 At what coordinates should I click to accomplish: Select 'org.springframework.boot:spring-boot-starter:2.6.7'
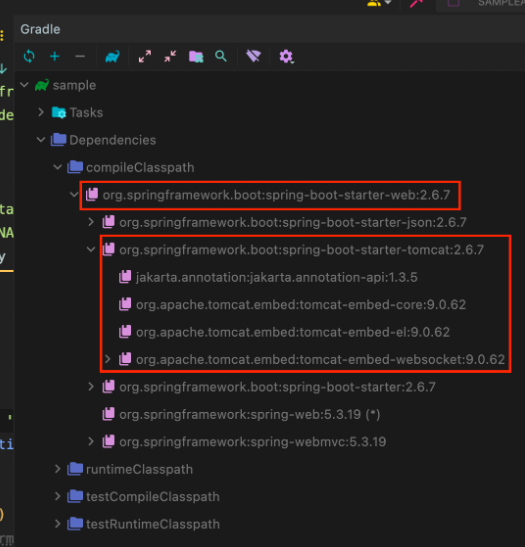click(277, 387)
